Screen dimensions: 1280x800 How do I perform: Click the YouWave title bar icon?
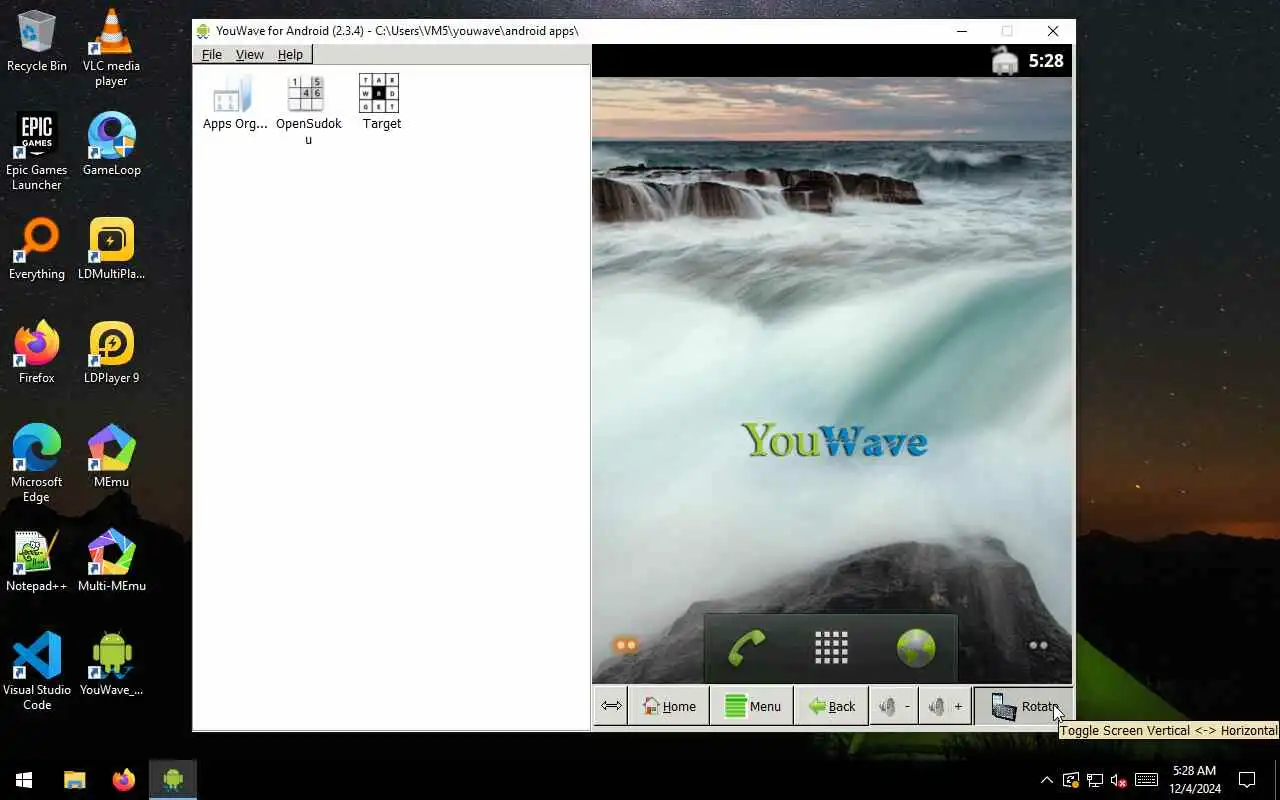(203, 31)
